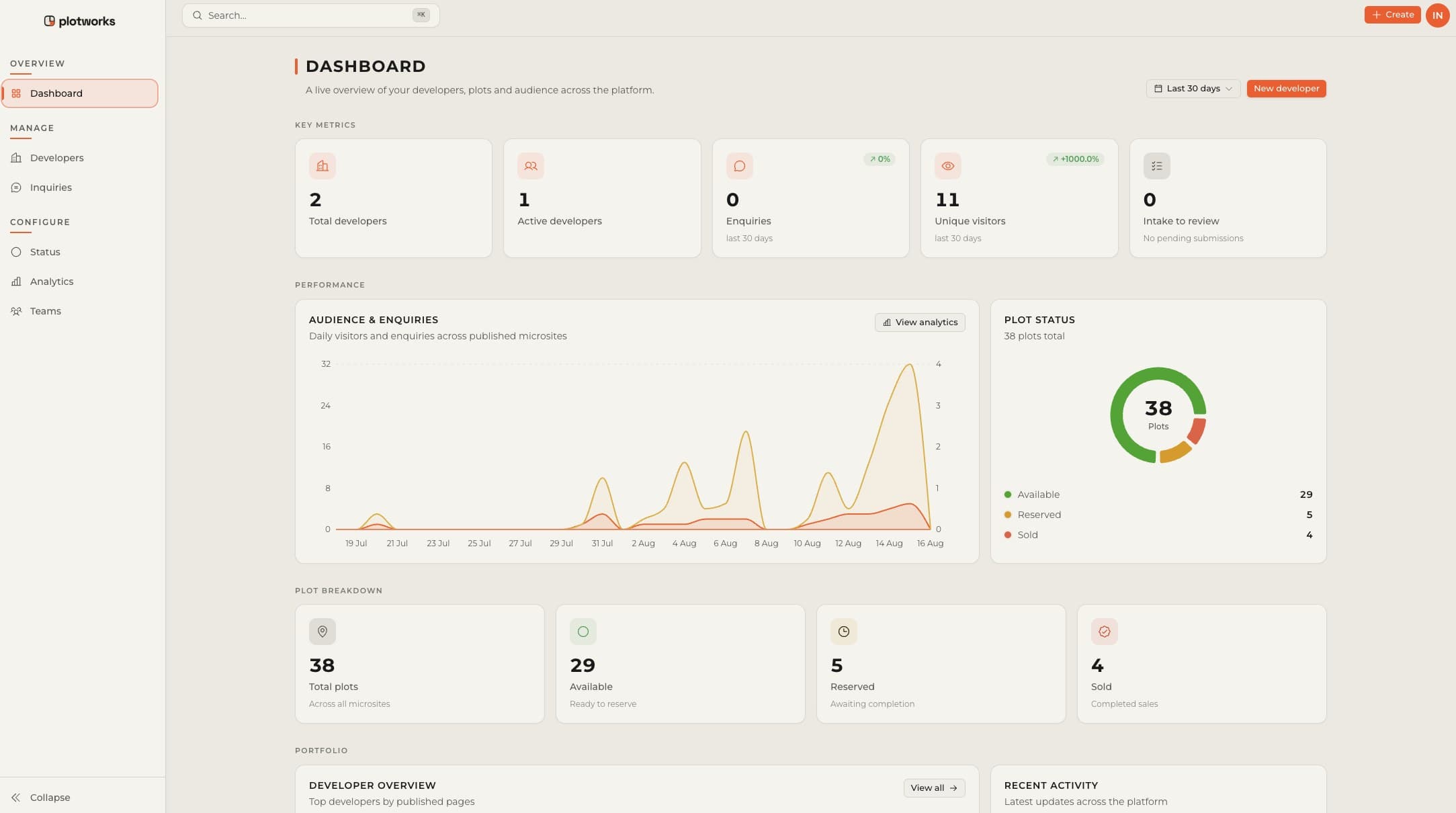Open the Last 30 days dropdown

[1193, 89]
